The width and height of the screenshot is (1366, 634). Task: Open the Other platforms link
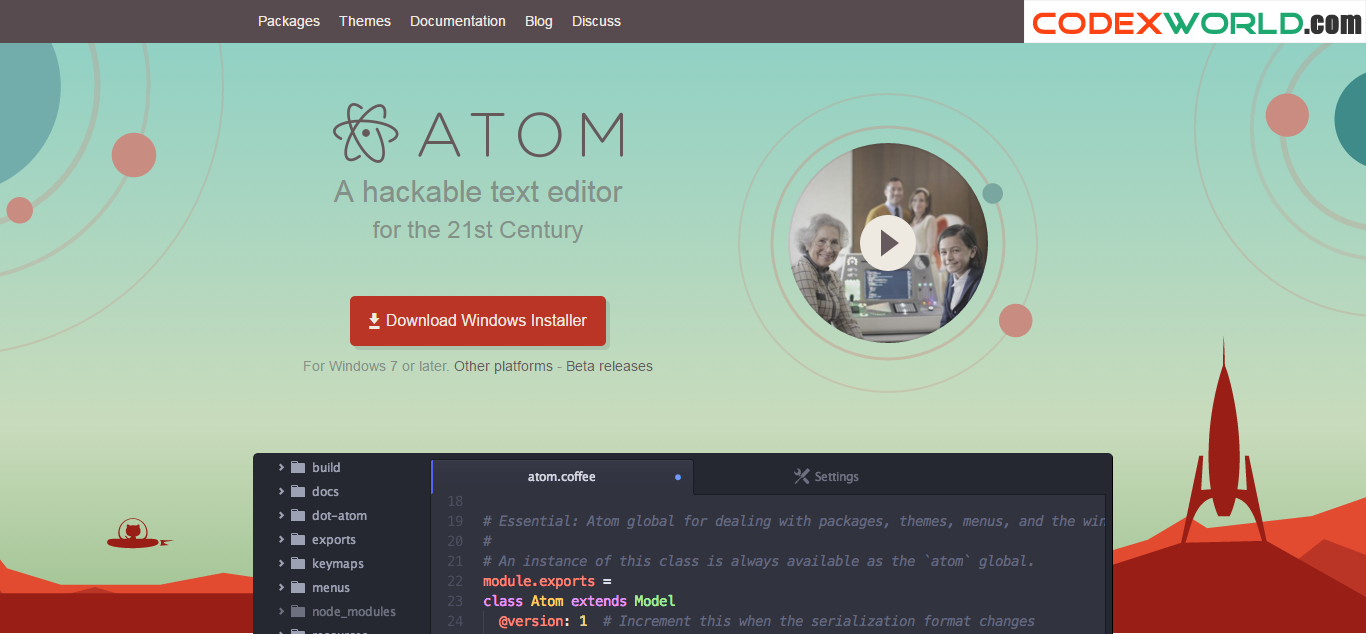click(x=503, y=366)
